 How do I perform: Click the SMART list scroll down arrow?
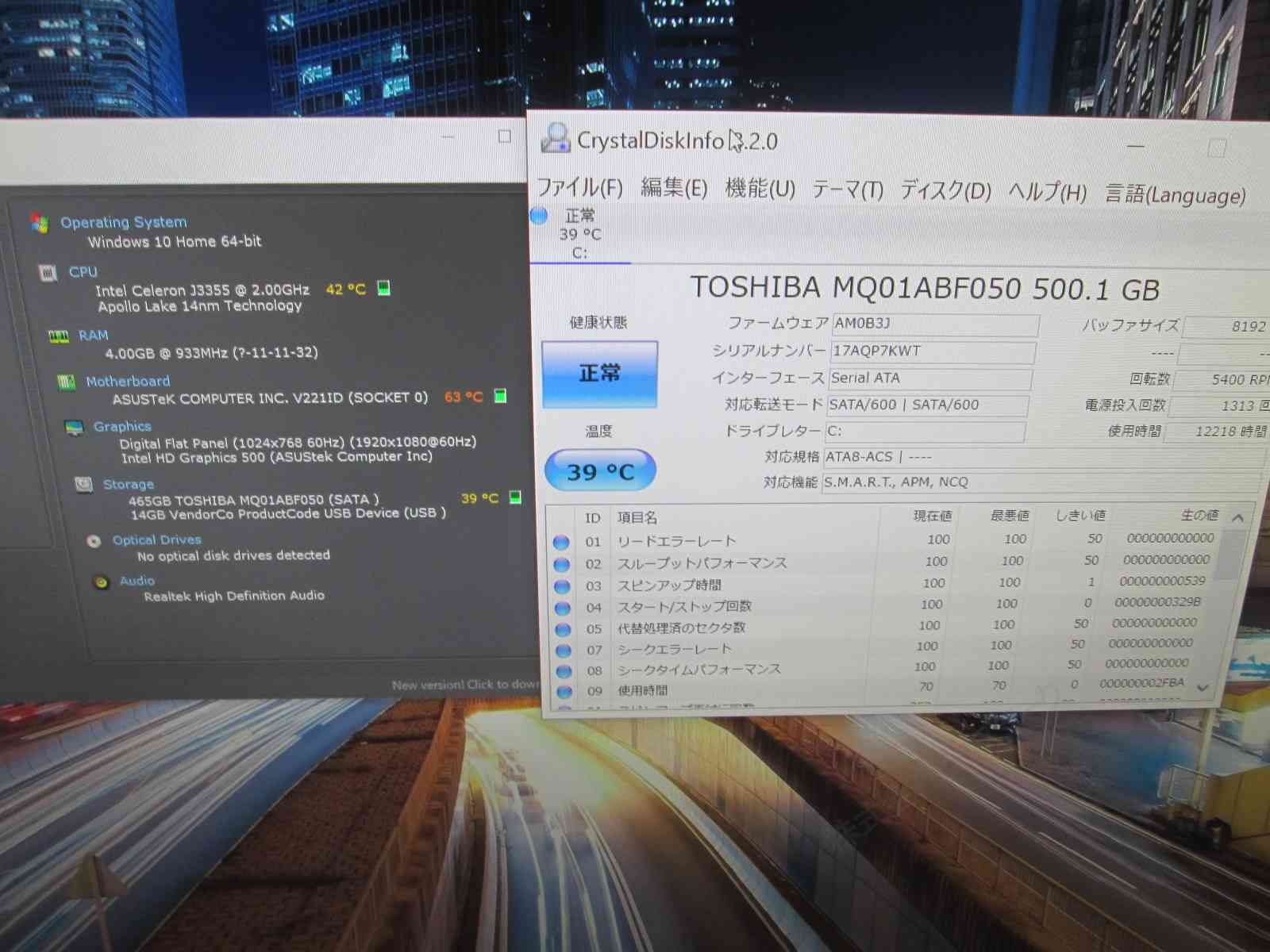coord(1203,687)
